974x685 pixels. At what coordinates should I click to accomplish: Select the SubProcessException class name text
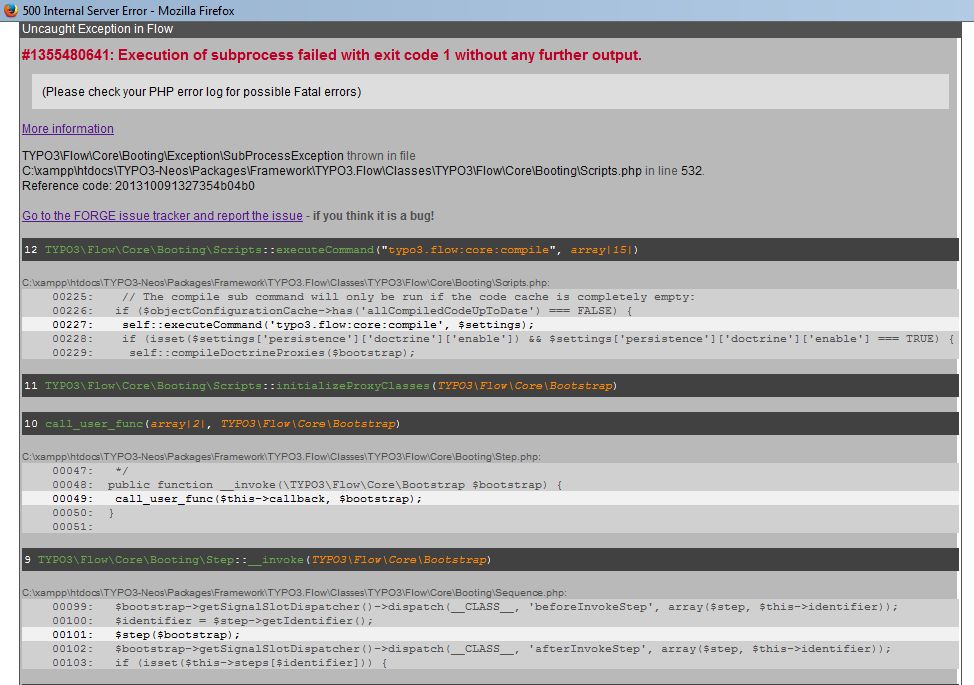pos(183,156)
